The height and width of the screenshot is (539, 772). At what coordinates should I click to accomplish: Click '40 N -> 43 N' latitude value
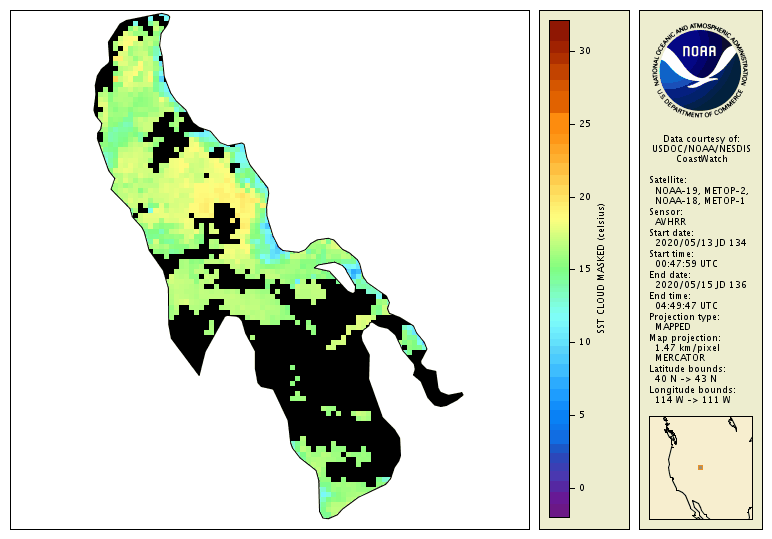[685, 379]
